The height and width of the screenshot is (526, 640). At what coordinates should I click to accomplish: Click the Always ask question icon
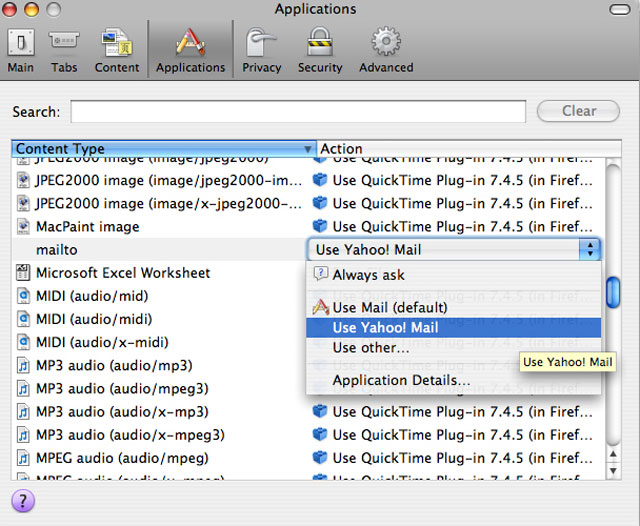click(320, 274)
